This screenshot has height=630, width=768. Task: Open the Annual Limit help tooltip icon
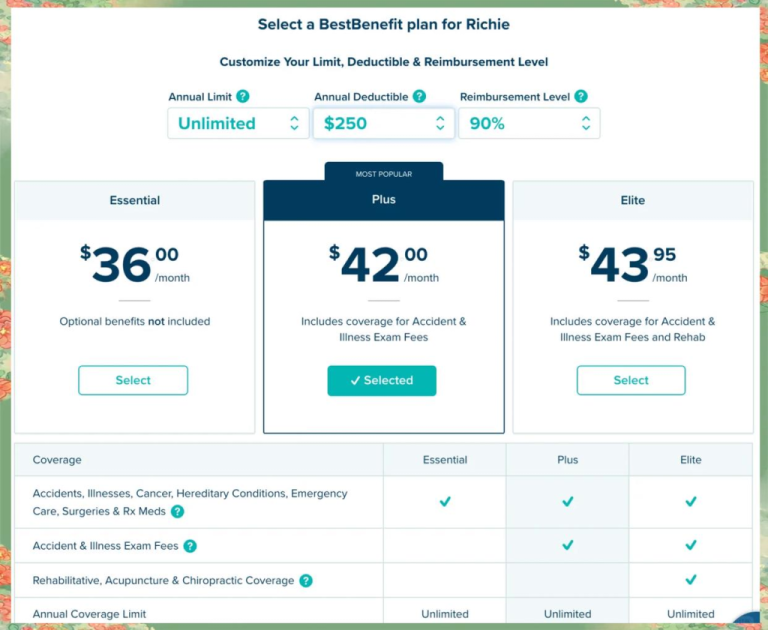click(242, 97)
